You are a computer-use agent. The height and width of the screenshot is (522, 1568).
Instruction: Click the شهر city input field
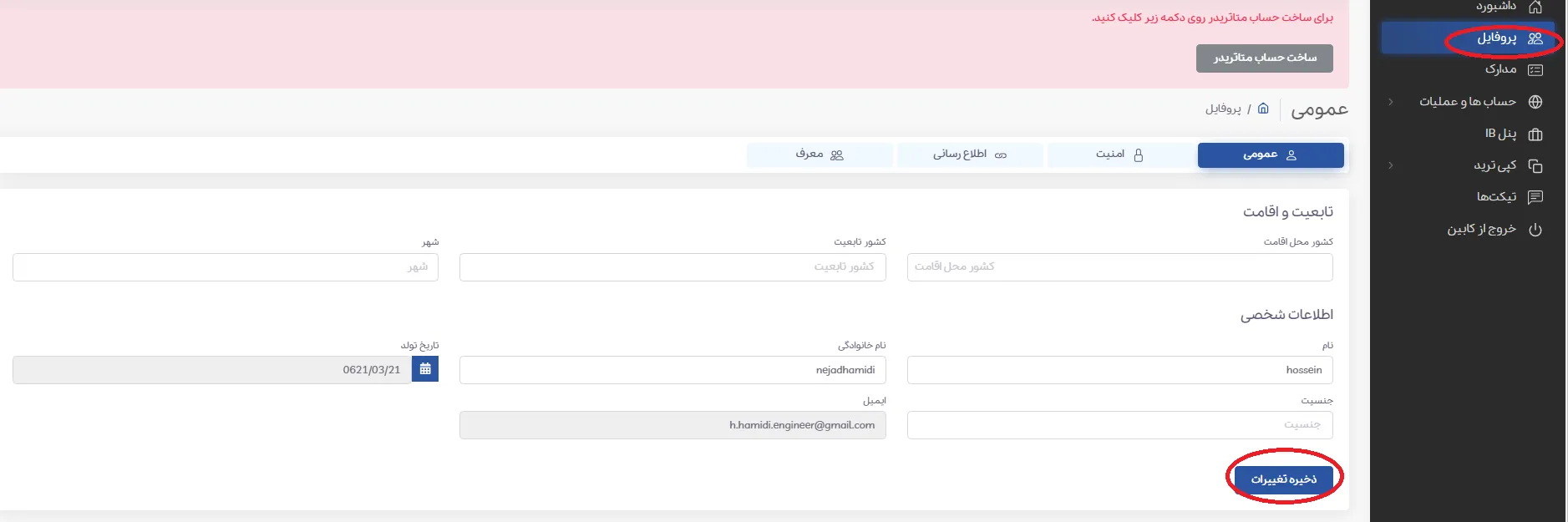click(226, 267)
